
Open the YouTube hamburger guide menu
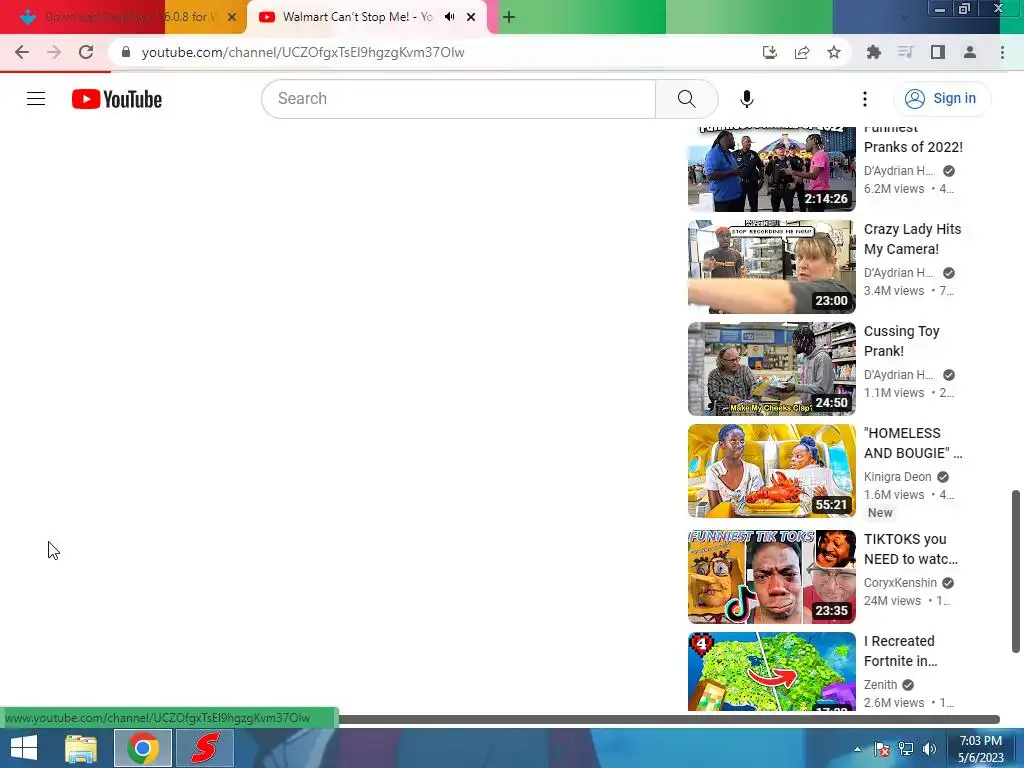(36, 99)
